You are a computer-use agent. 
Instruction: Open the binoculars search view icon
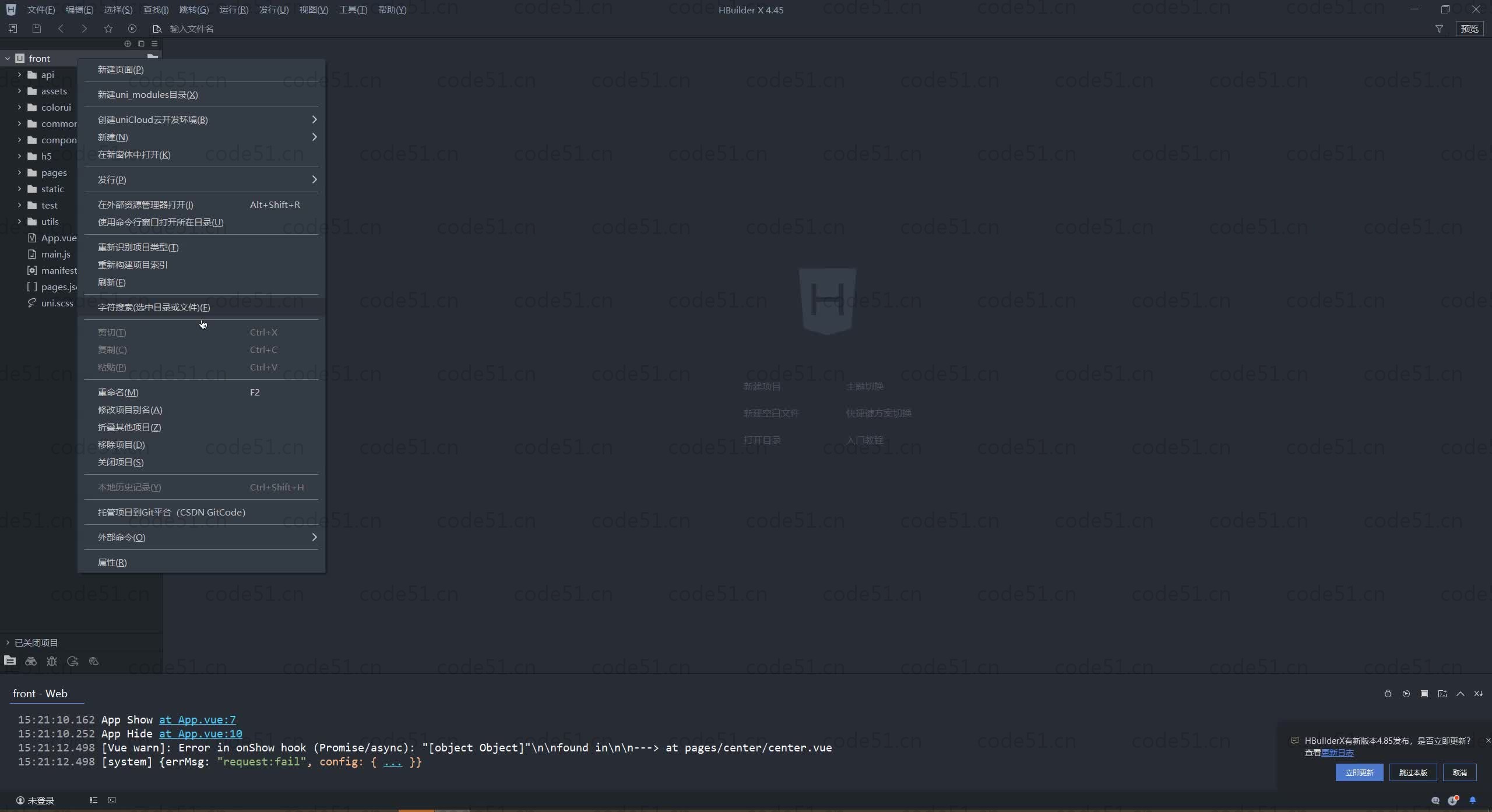pyautogui.click(x=31, y=661)
